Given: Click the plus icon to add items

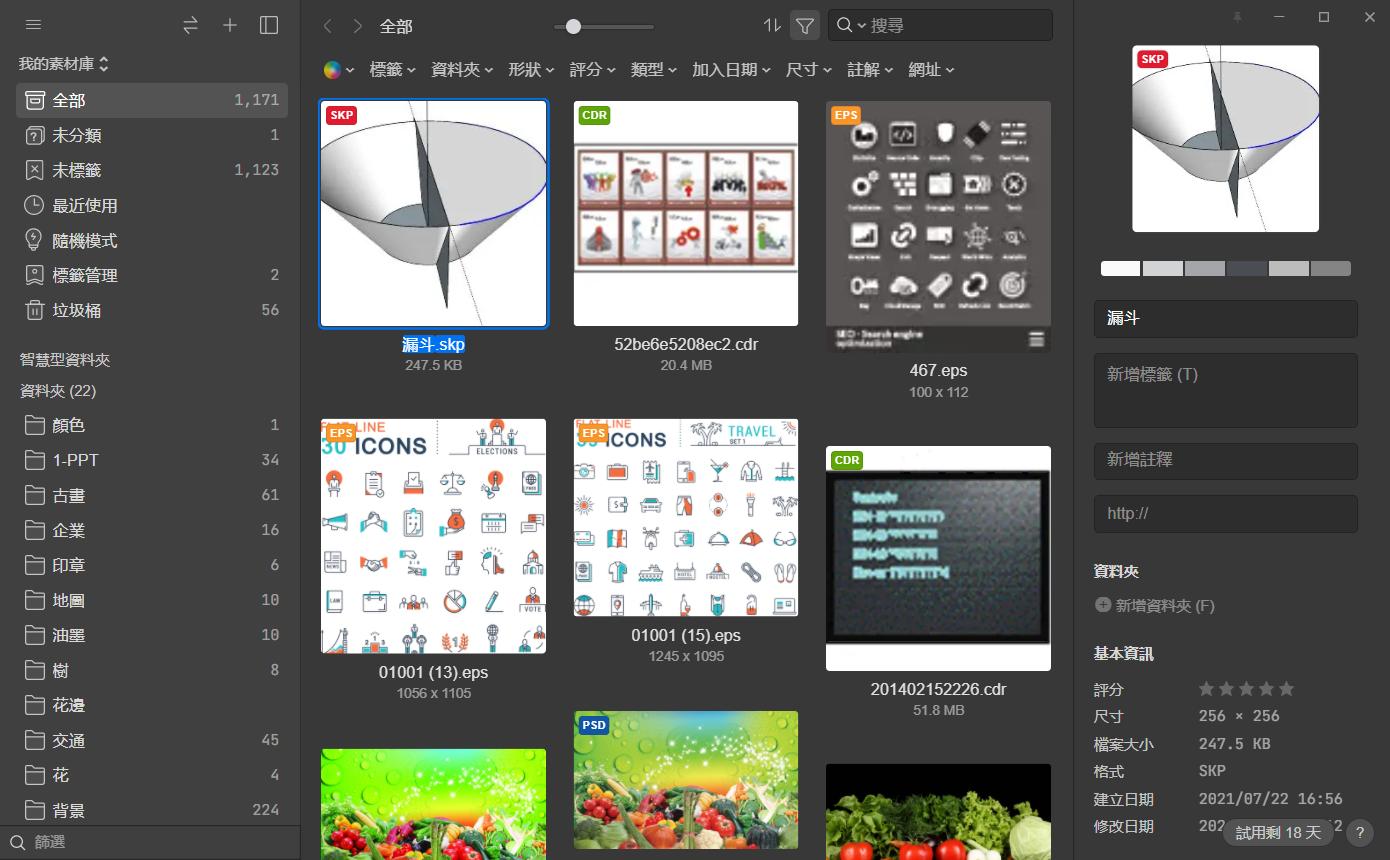Looking at the screenshot, I should [230, 25].
